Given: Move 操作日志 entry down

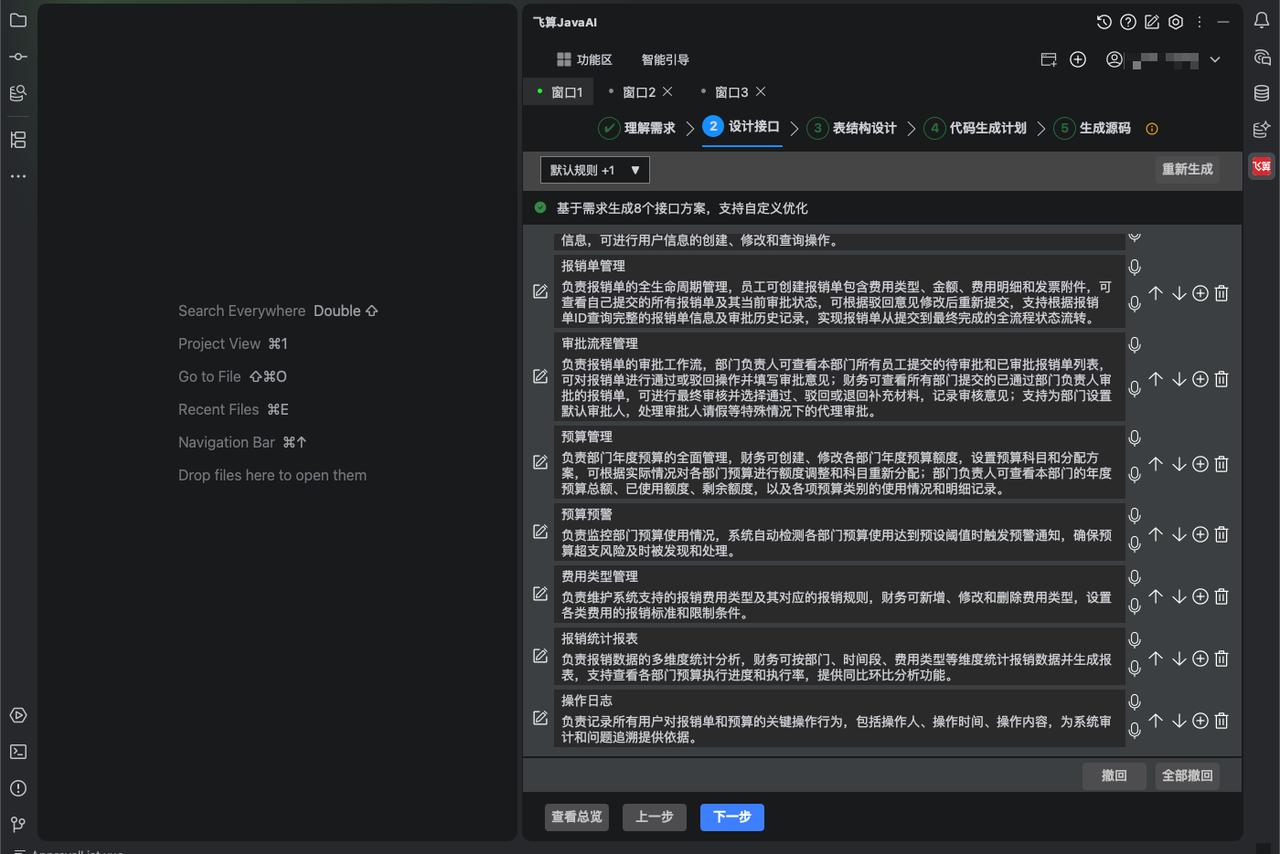Looking at the screenshot, I should 1179,721.
